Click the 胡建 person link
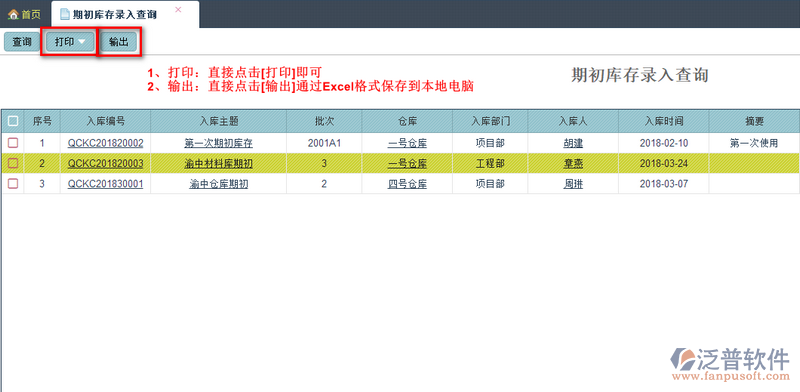 pyautogui.click(x=573, y=143)
